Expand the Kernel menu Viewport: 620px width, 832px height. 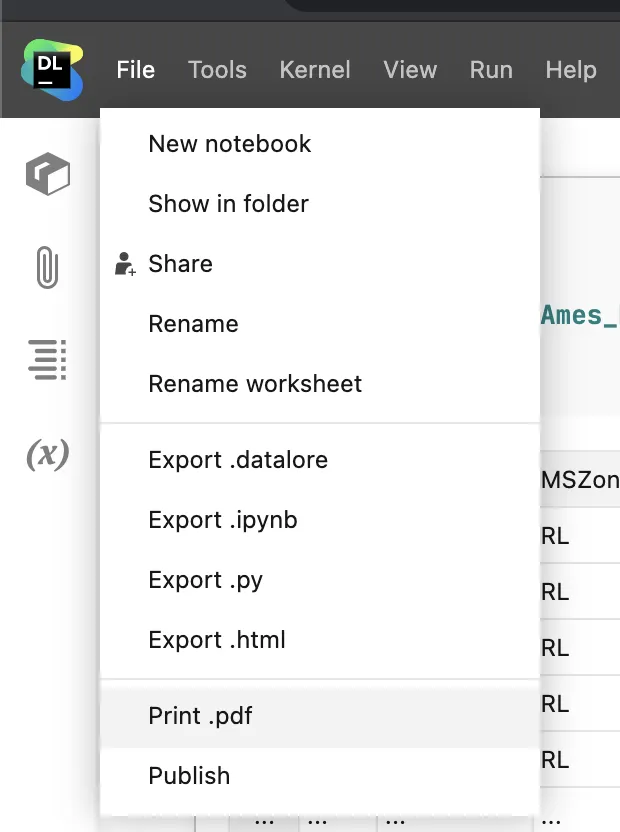(315, 70)
